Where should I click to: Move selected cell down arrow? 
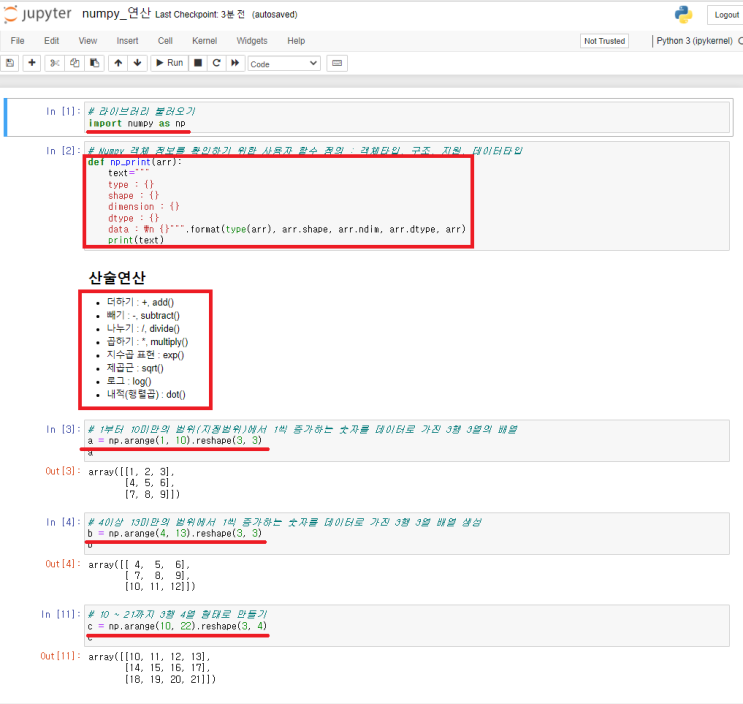coord(137,63)
